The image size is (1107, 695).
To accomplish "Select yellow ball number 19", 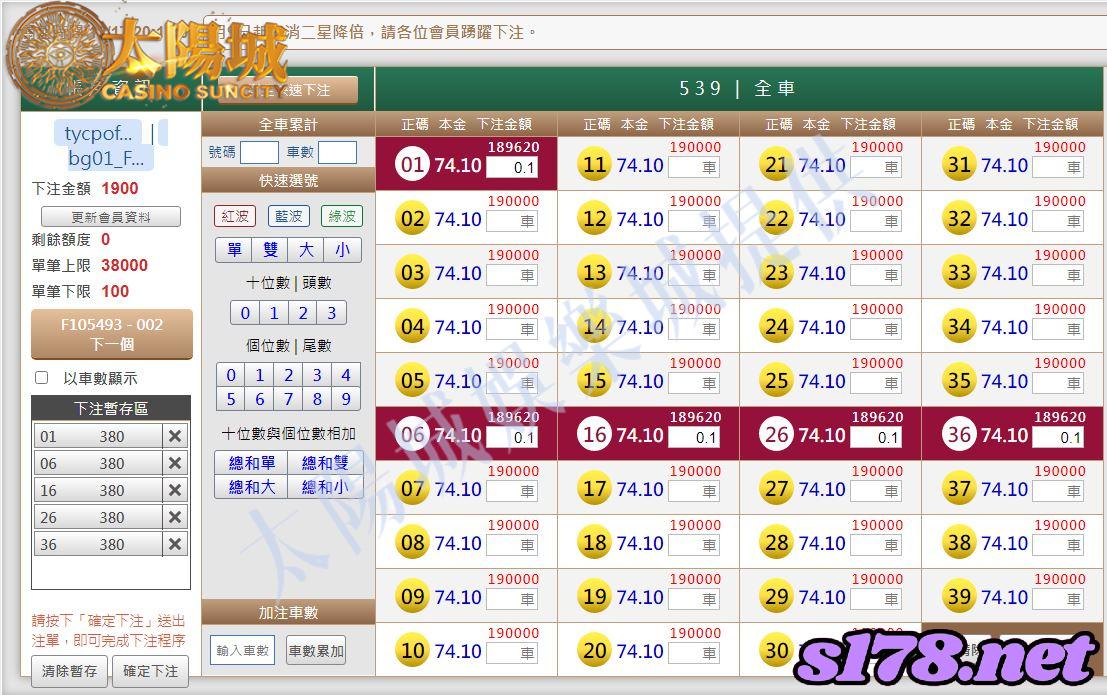I will pos(594,597).
